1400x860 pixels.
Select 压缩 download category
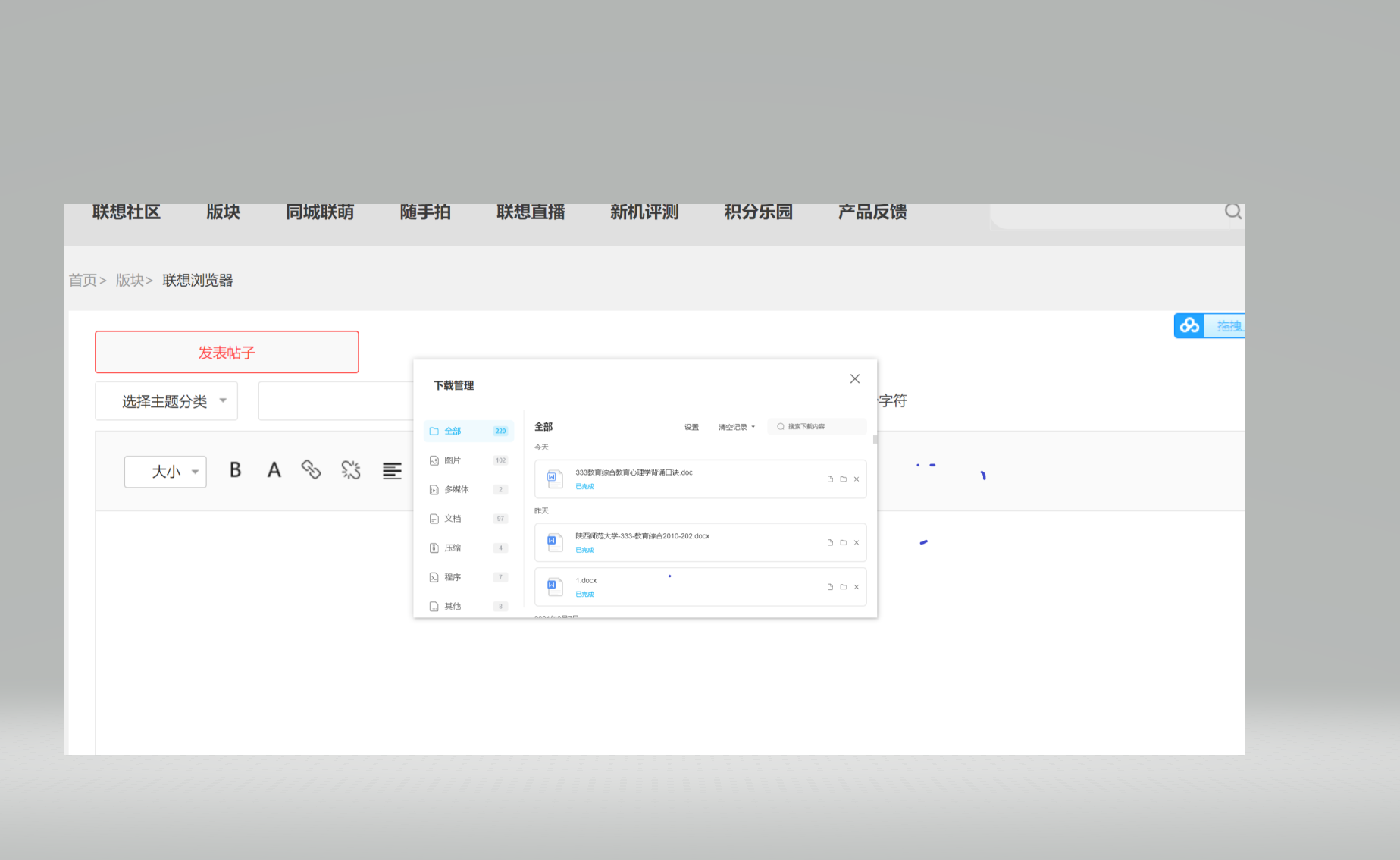point(468,548)
